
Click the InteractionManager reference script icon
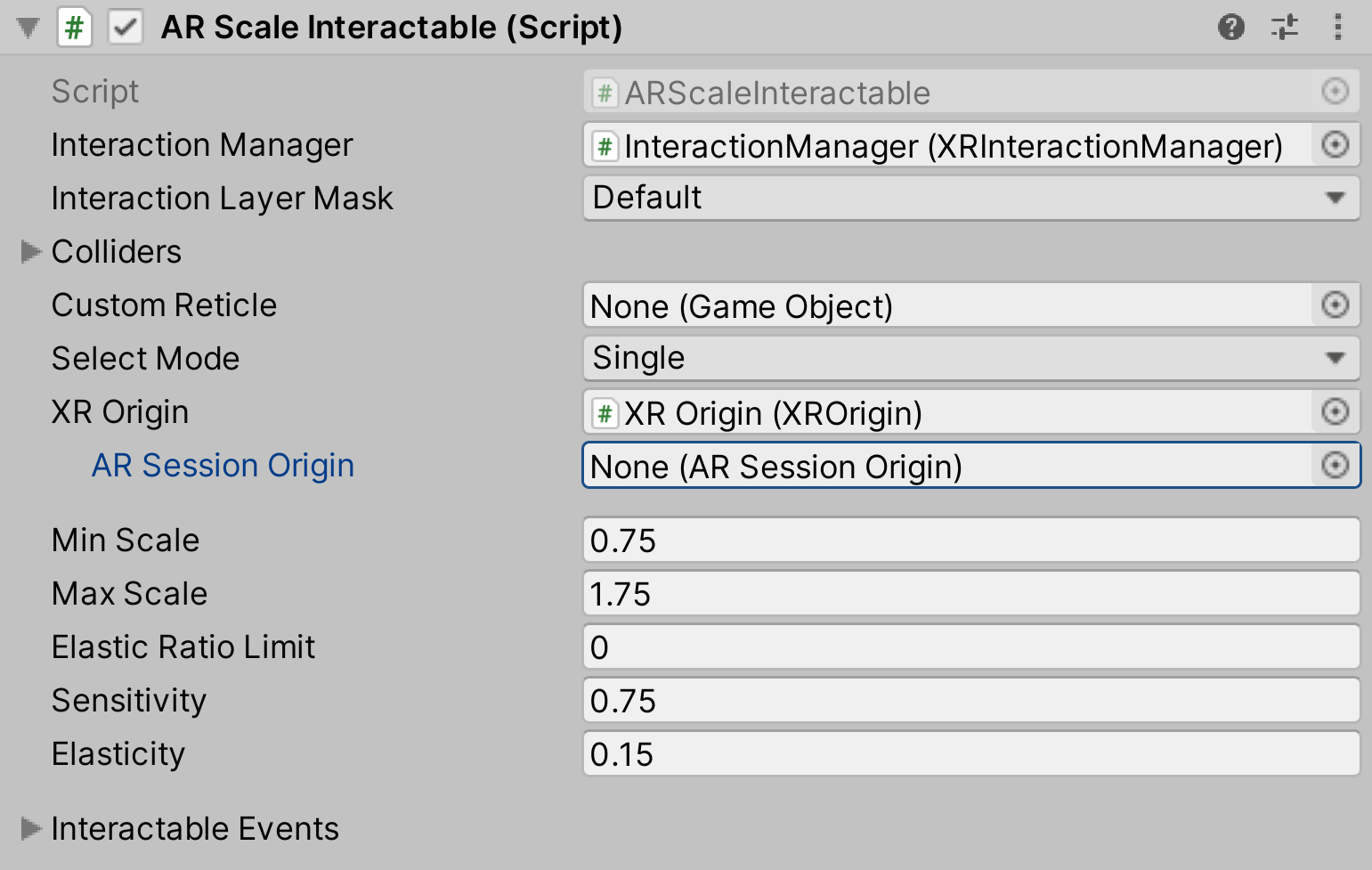click(605, 146)
